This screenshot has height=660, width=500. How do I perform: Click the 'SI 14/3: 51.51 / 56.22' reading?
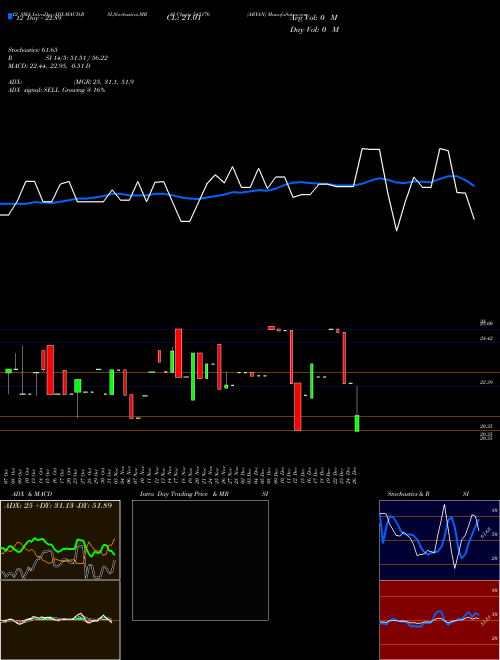click(x=77, y=58)
